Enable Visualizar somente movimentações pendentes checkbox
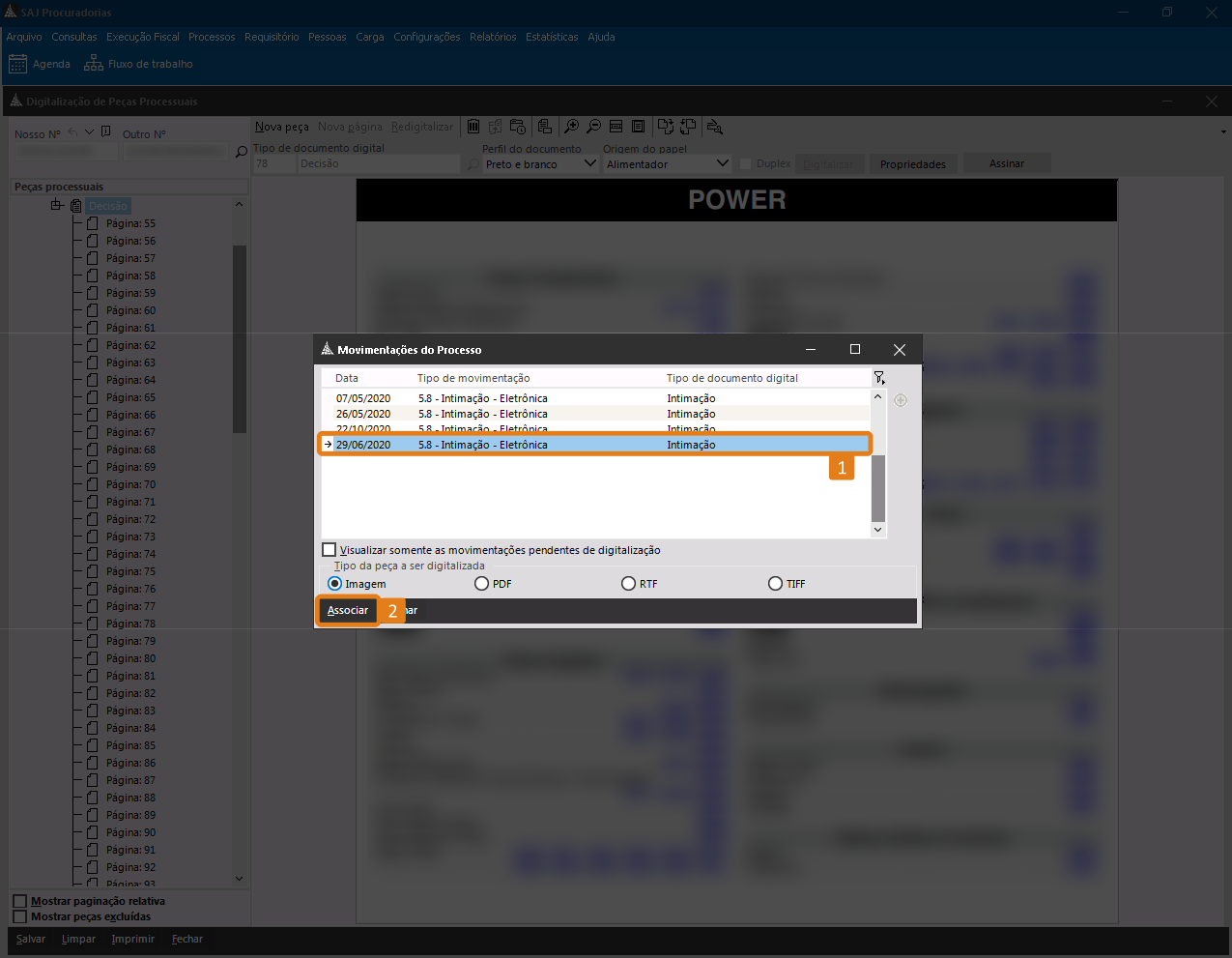This screenshot has height=958, width=1232. pyautogui.click(x=329, y=550)
